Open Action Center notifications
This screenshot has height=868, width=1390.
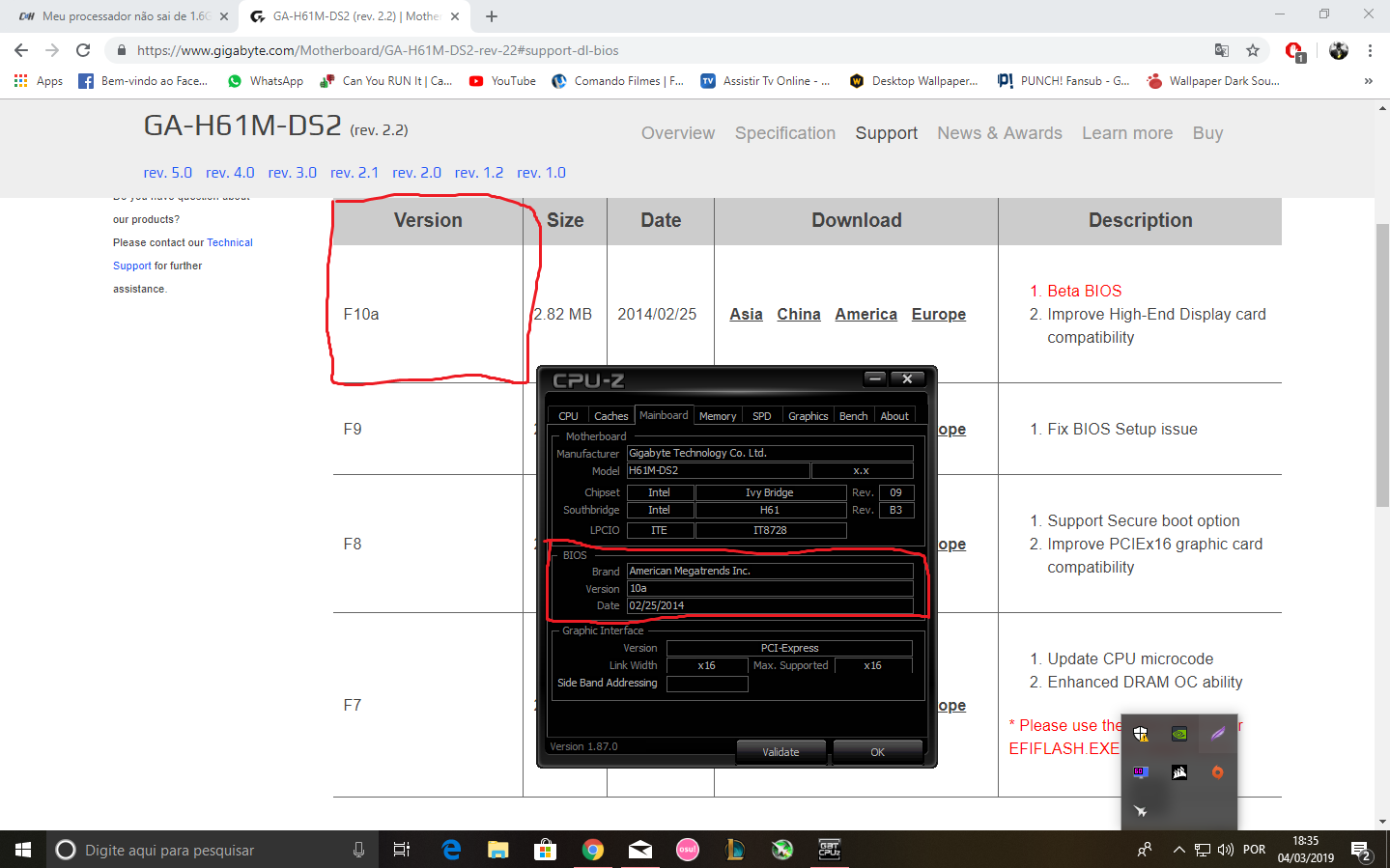click(1362, 851)
